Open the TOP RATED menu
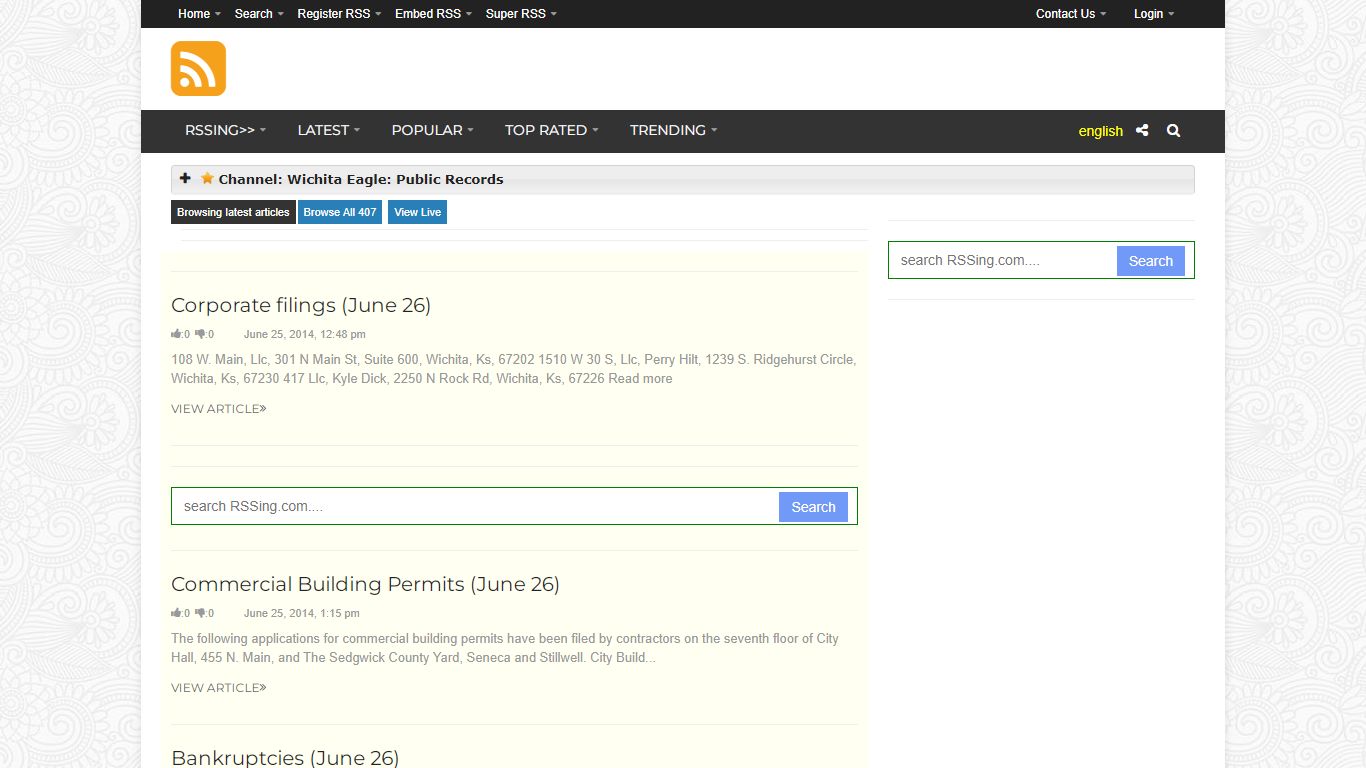The width and height of the screenshot is (1366, 768). [551, 130]
